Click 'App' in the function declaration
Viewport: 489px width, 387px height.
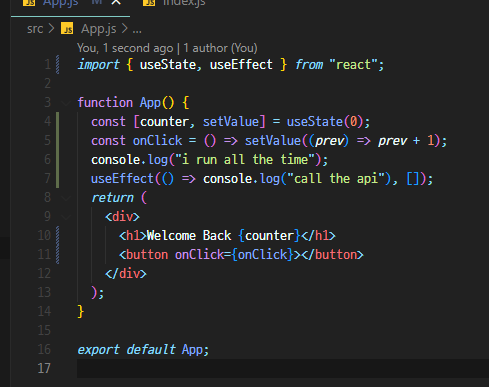coord(150,103)
